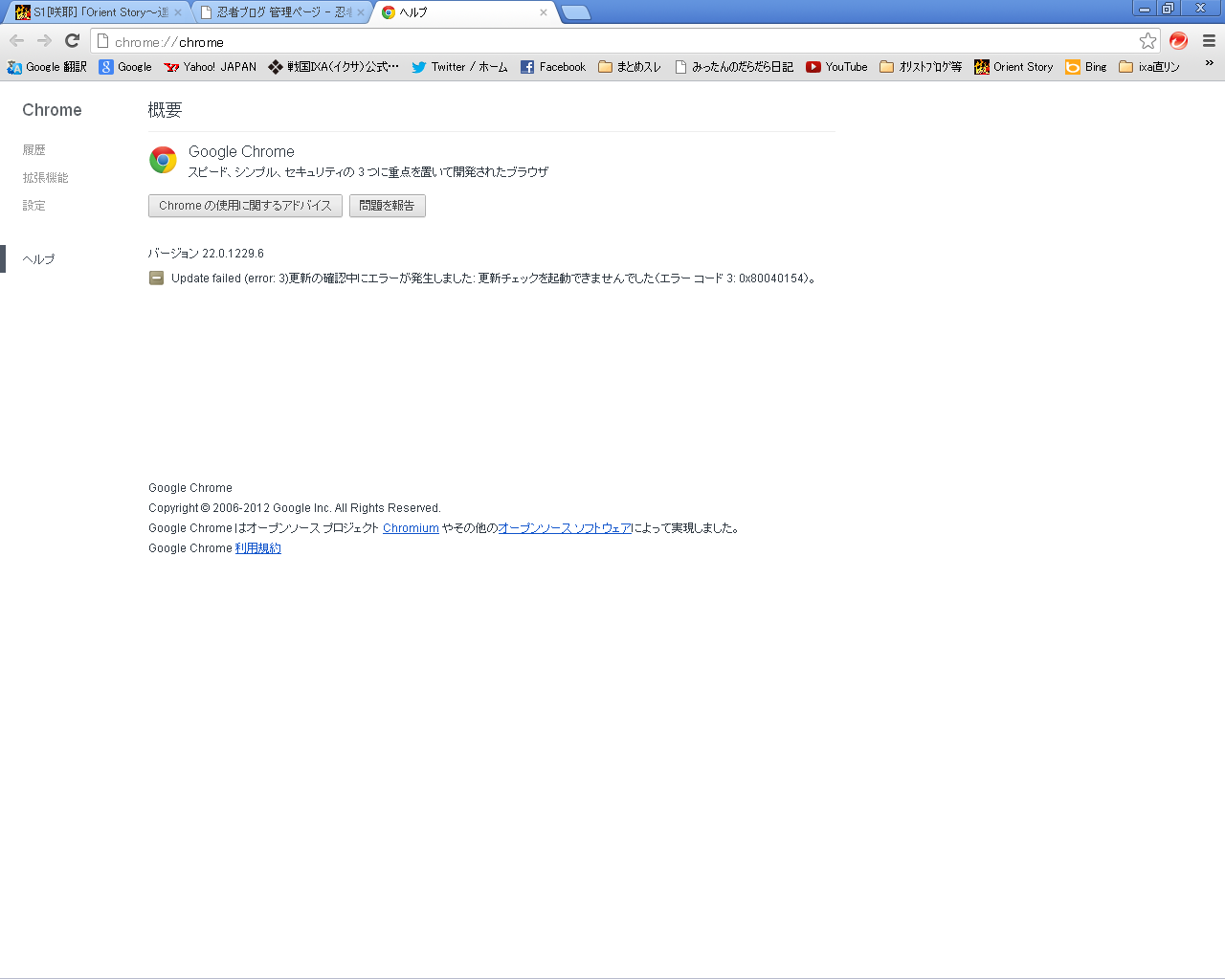Go forward using the forward arrow
The width and height of the screenshot is (1225, 980).
click(44, 41)
